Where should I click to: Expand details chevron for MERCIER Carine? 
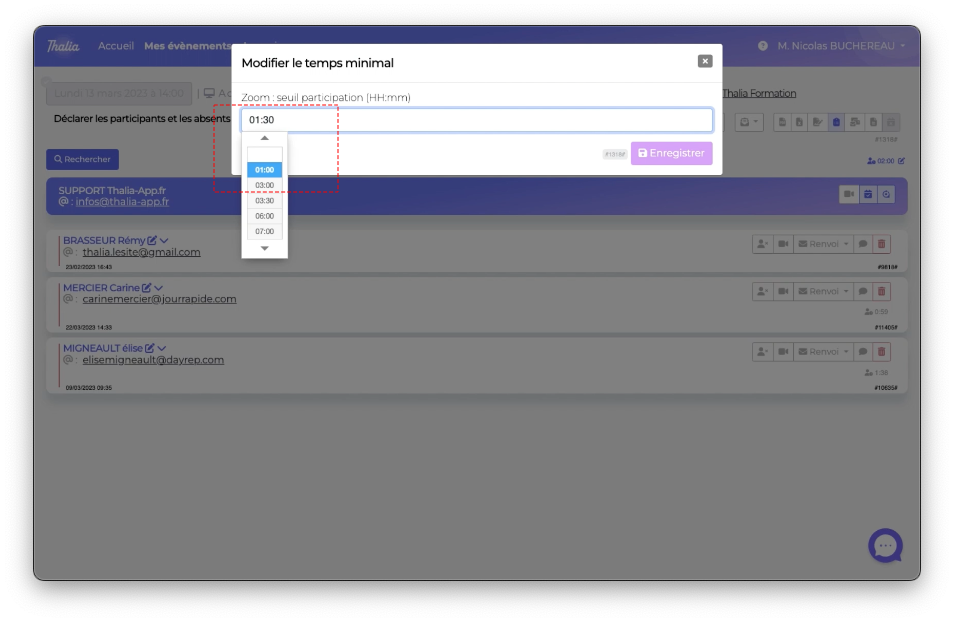pyautogui.click(x=159, y=288)
